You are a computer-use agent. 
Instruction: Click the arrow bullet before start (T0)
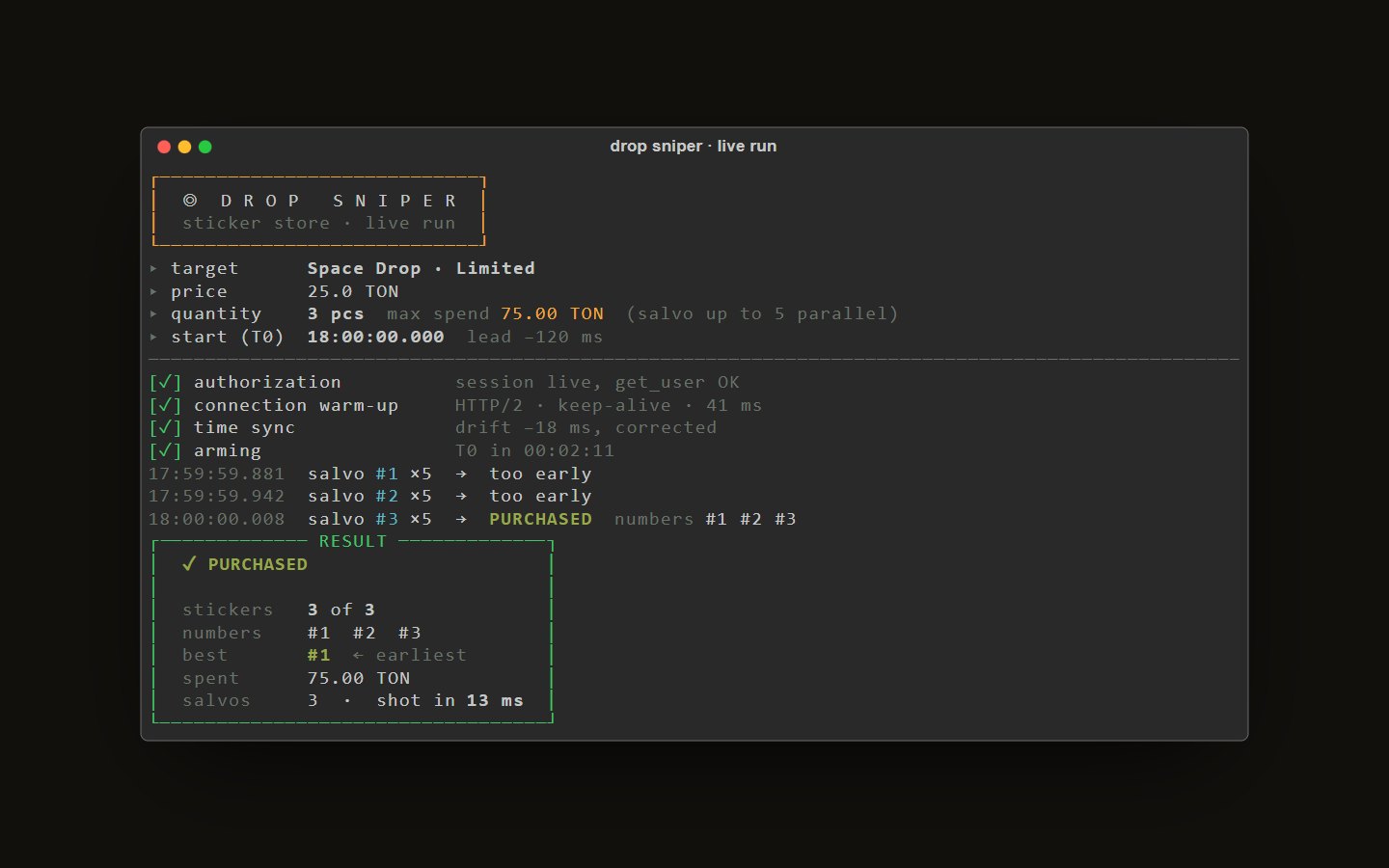coord(153,337)
